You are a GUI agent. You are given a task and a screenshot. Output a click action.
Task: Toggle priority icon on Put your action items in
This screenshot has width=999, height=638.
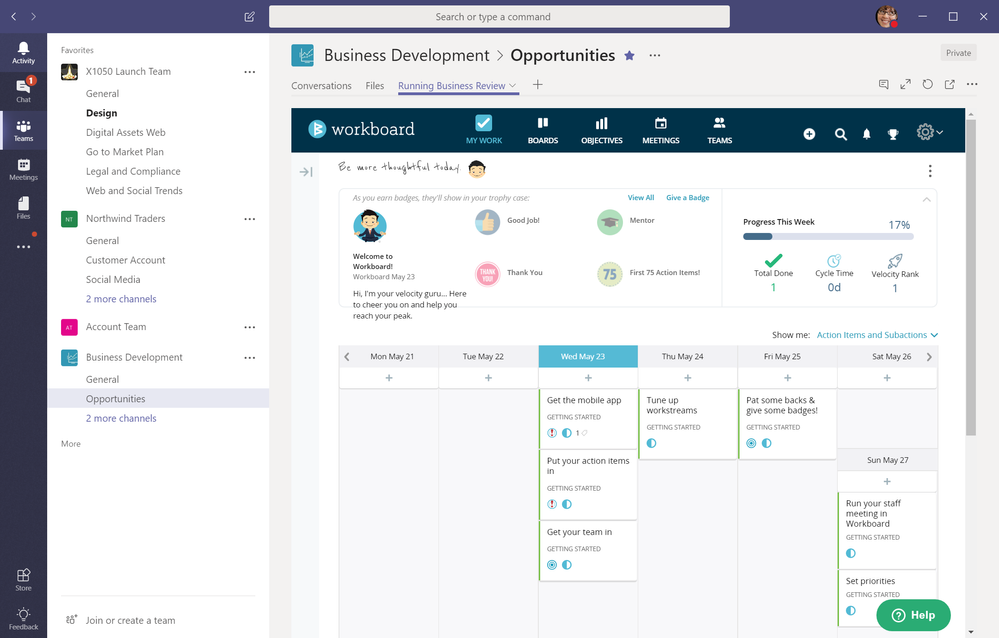(552, 504)
